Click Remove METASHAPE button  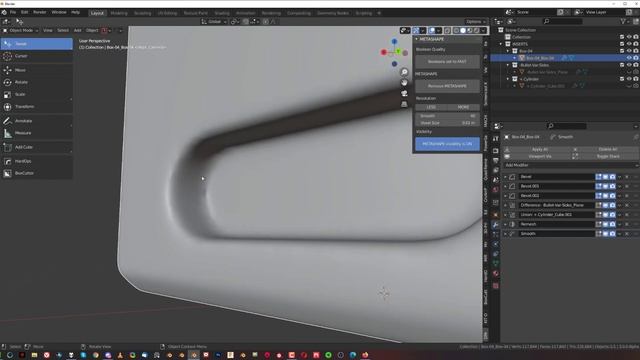tap(447, 86)
